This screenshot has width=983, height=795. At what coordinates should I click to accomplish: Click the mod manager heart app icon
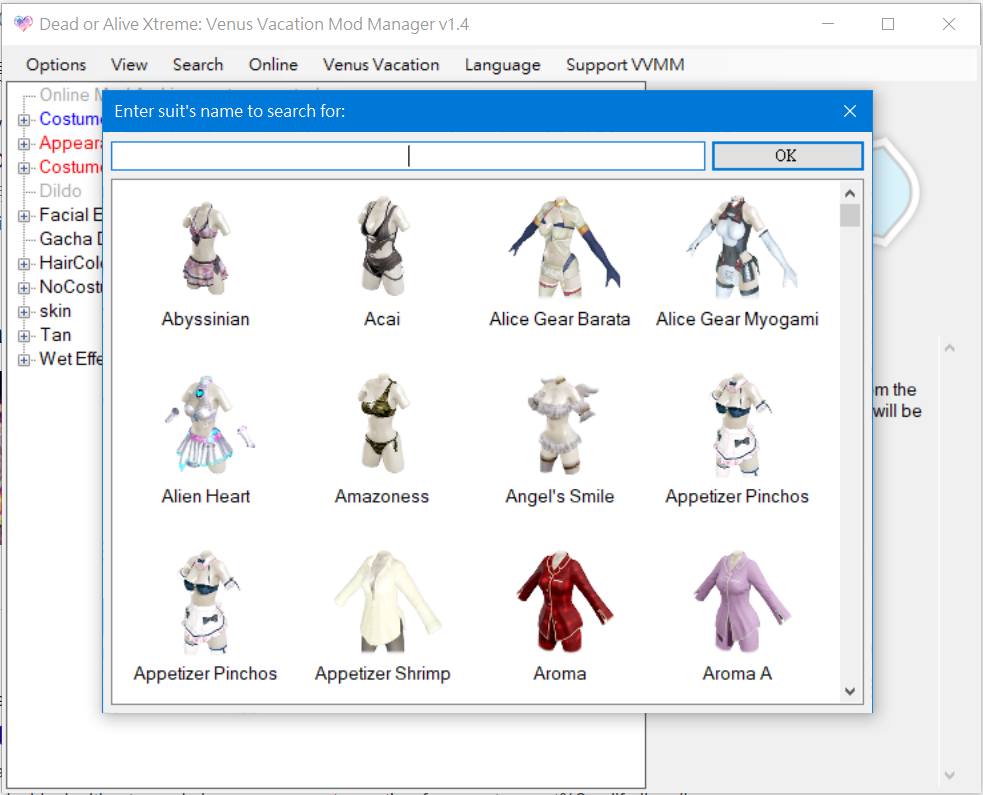point(23,24)
